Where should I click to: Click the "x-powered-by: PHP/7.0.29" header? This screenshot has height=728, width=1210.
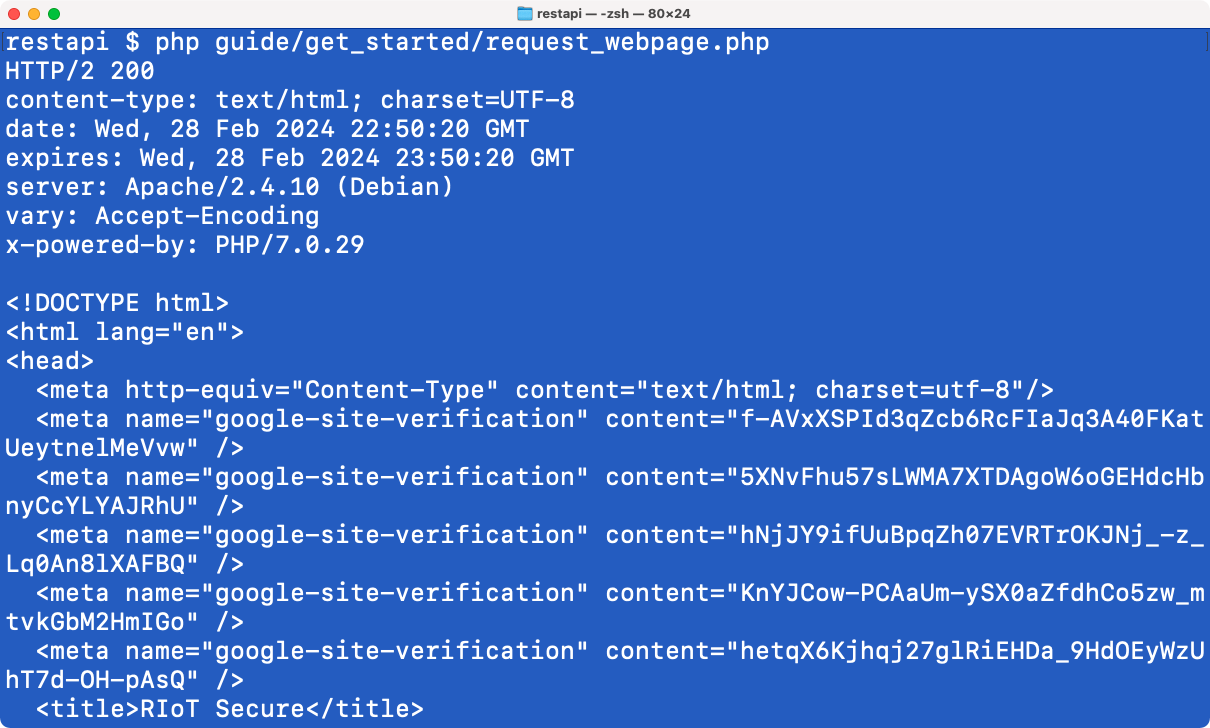pos(185,246)
